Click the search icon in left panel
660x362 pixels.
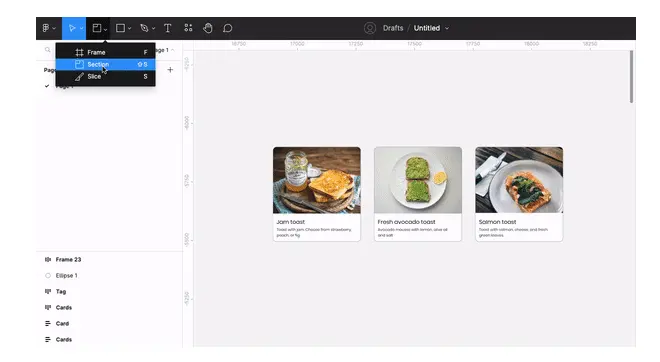(x=48, y=50)
